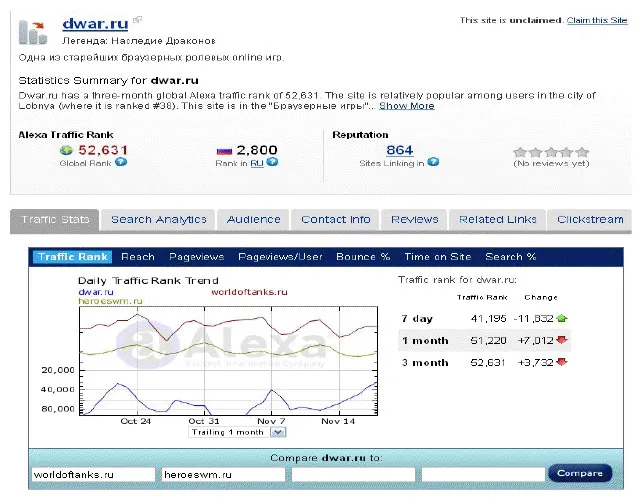The height and width of the screenshot is (502, 642).
Task: Click the 864 sites linking in link
Action: click(x=399, y=150)
